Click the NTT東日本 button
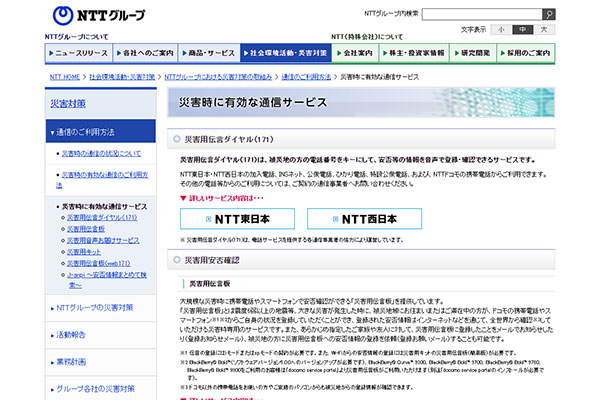600x400 pixels. [x=237, y=219]
